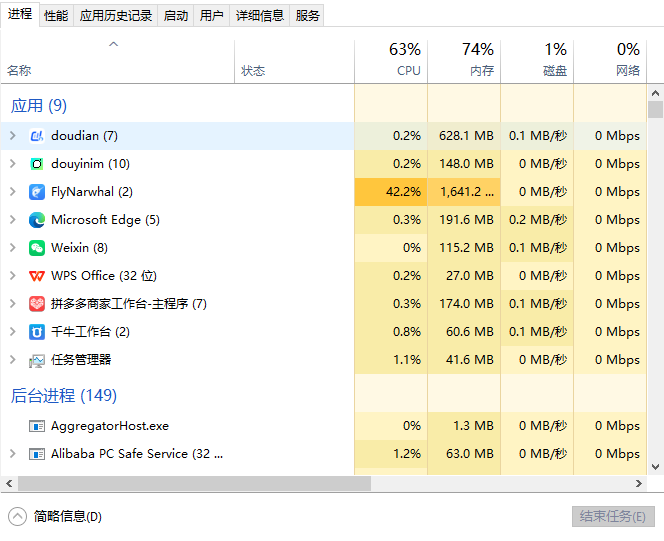Click the douyinim app icon
The height and width of the screenshot is (541, 664).
coord(37,164)
